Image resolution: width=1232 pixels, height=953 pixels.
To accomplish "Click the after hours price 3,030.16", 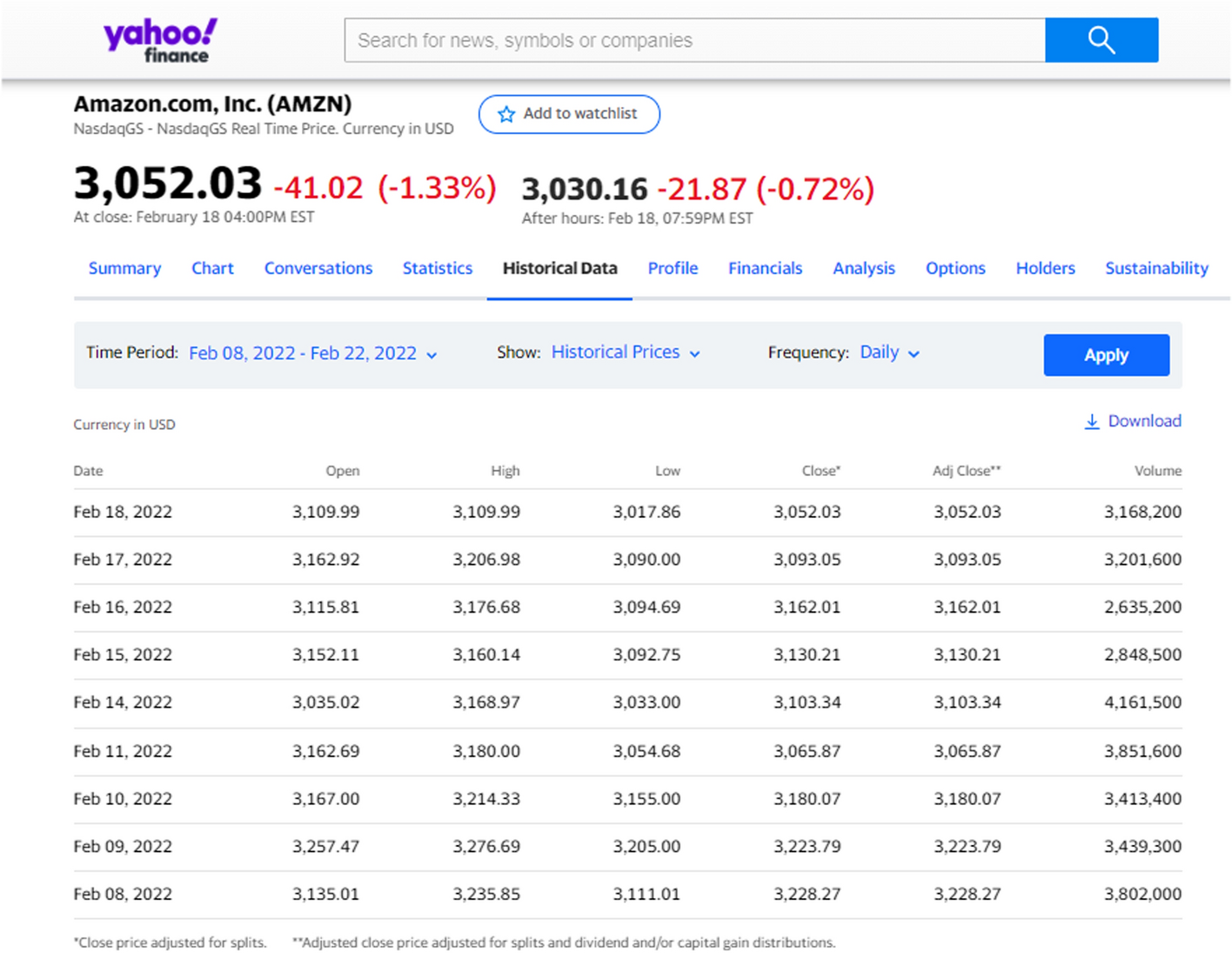I will pos(585,189).
